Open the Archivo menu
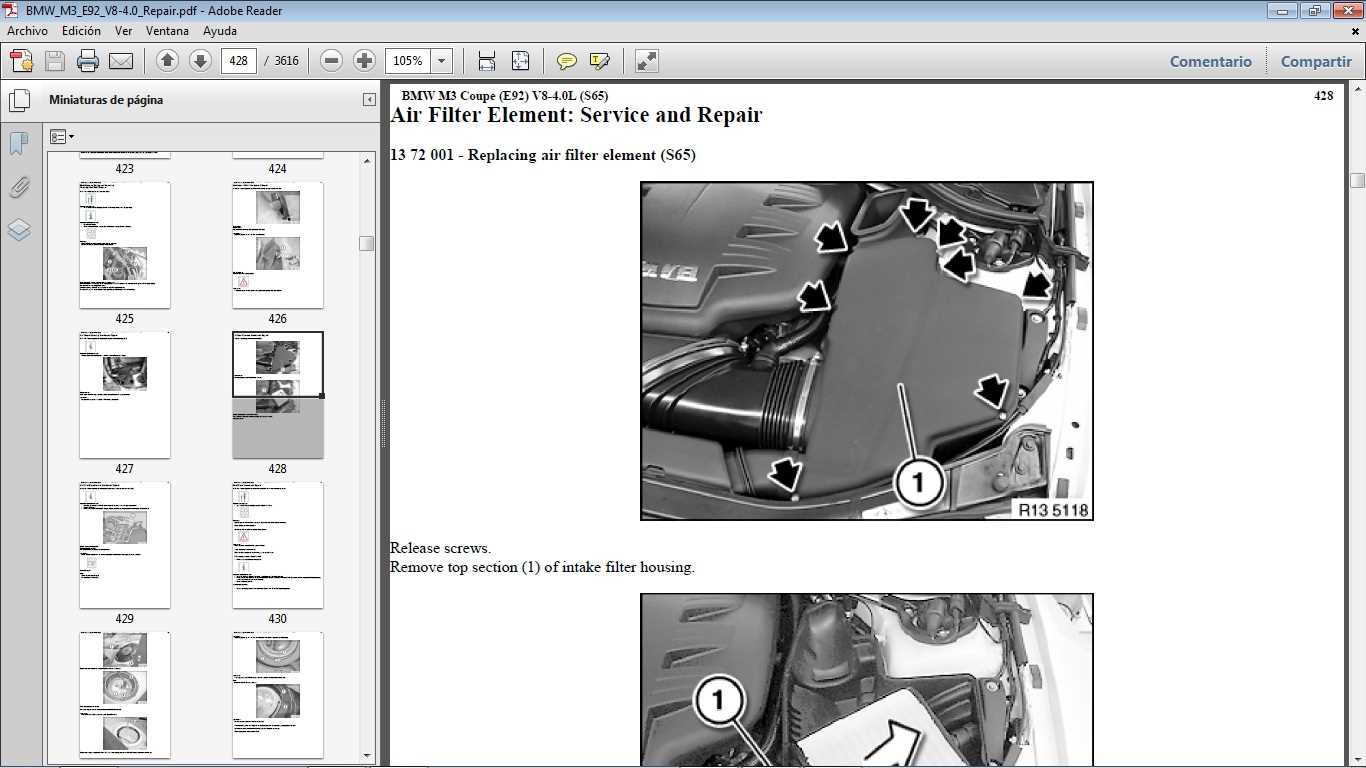The width and height of the screenshot is (1366, 768). [27, 31]
